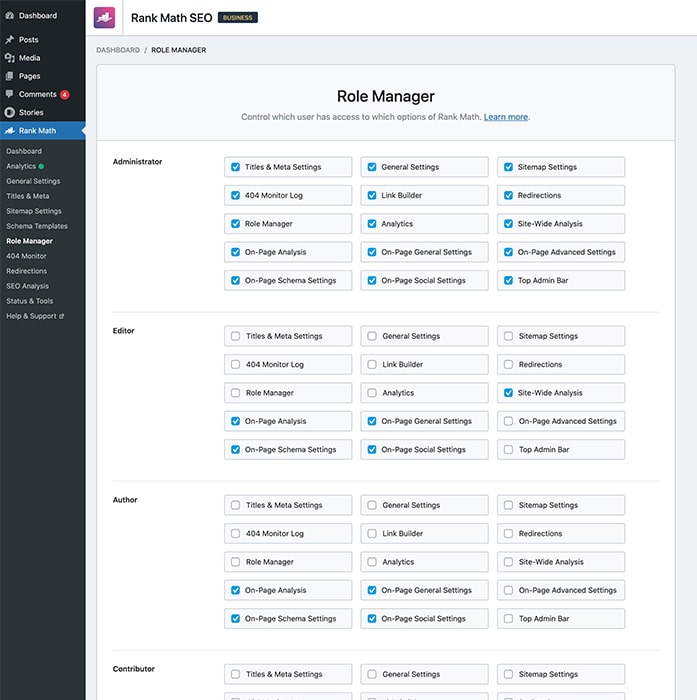Enable Editor Redirections checkbox
The height and width of the screenshot is (700, 697).
(508, 364)
